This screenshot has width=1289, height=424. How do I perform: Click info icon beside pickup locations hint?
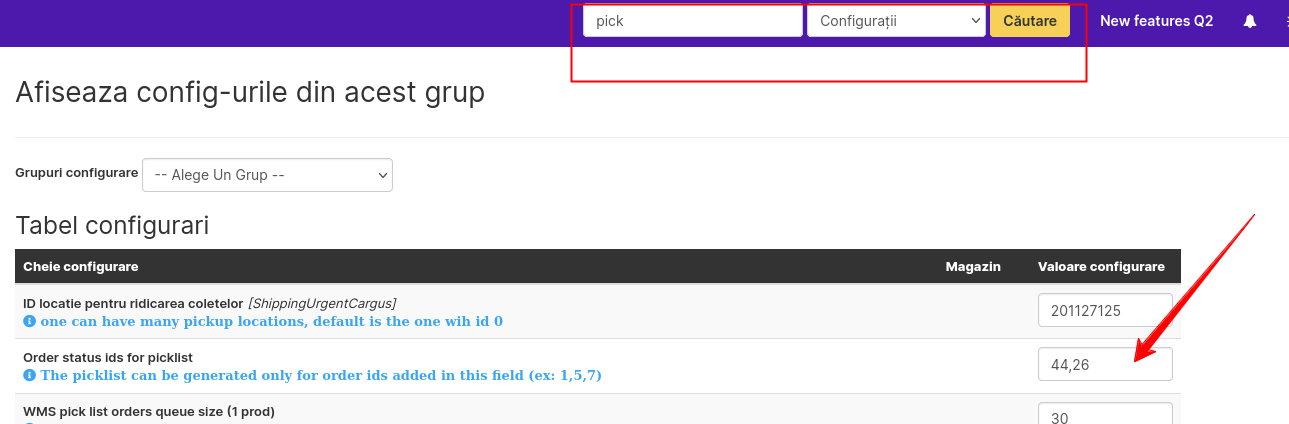pyautogui.click(x=29, y=322)
